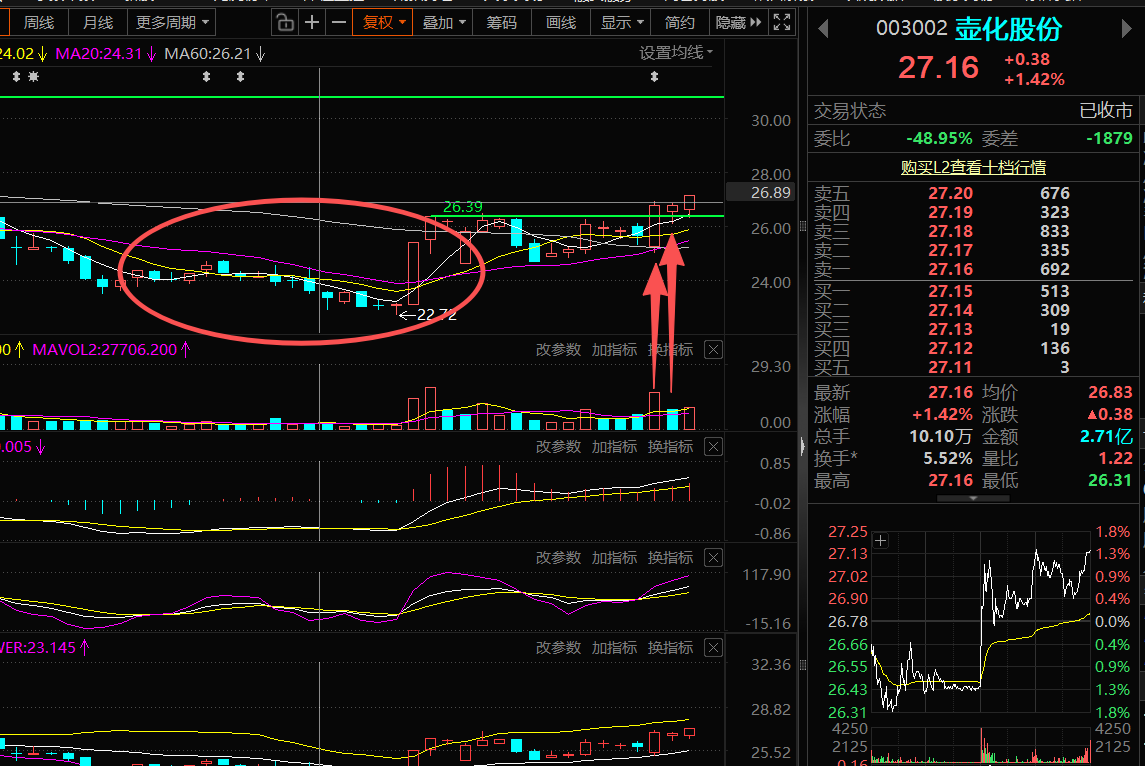Screen dimensions: 1145x766
Task: Toggle fullscreen chart icon
Action: [782, 23]
